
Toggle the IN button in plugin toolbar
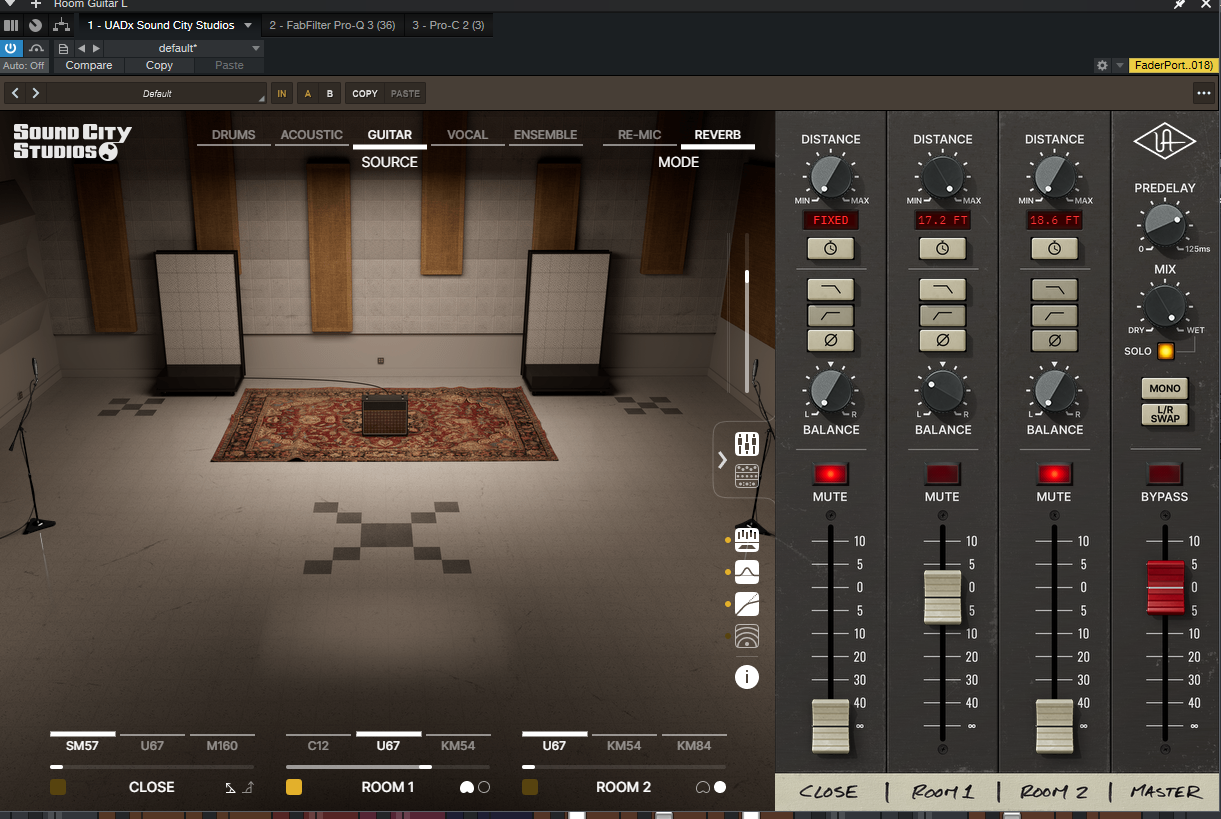tap(282, 93)
